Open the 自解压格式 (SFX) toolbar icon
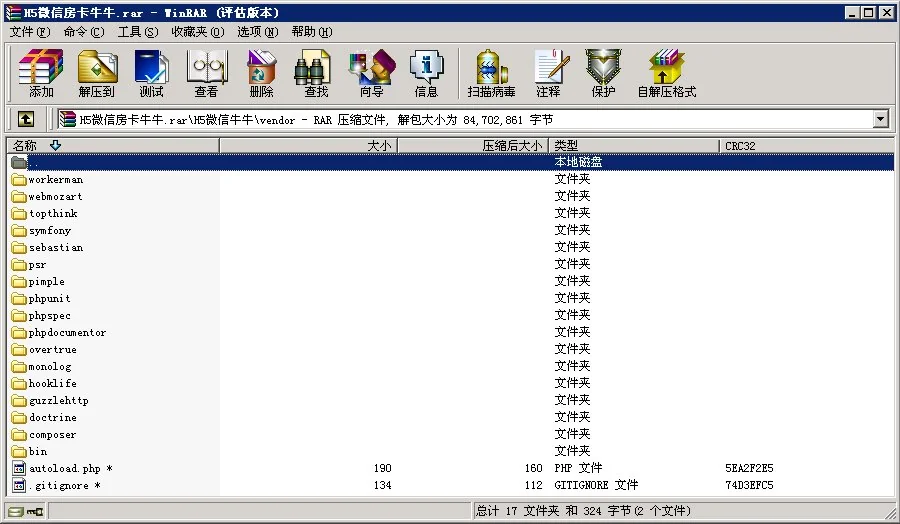 [666, 73]
